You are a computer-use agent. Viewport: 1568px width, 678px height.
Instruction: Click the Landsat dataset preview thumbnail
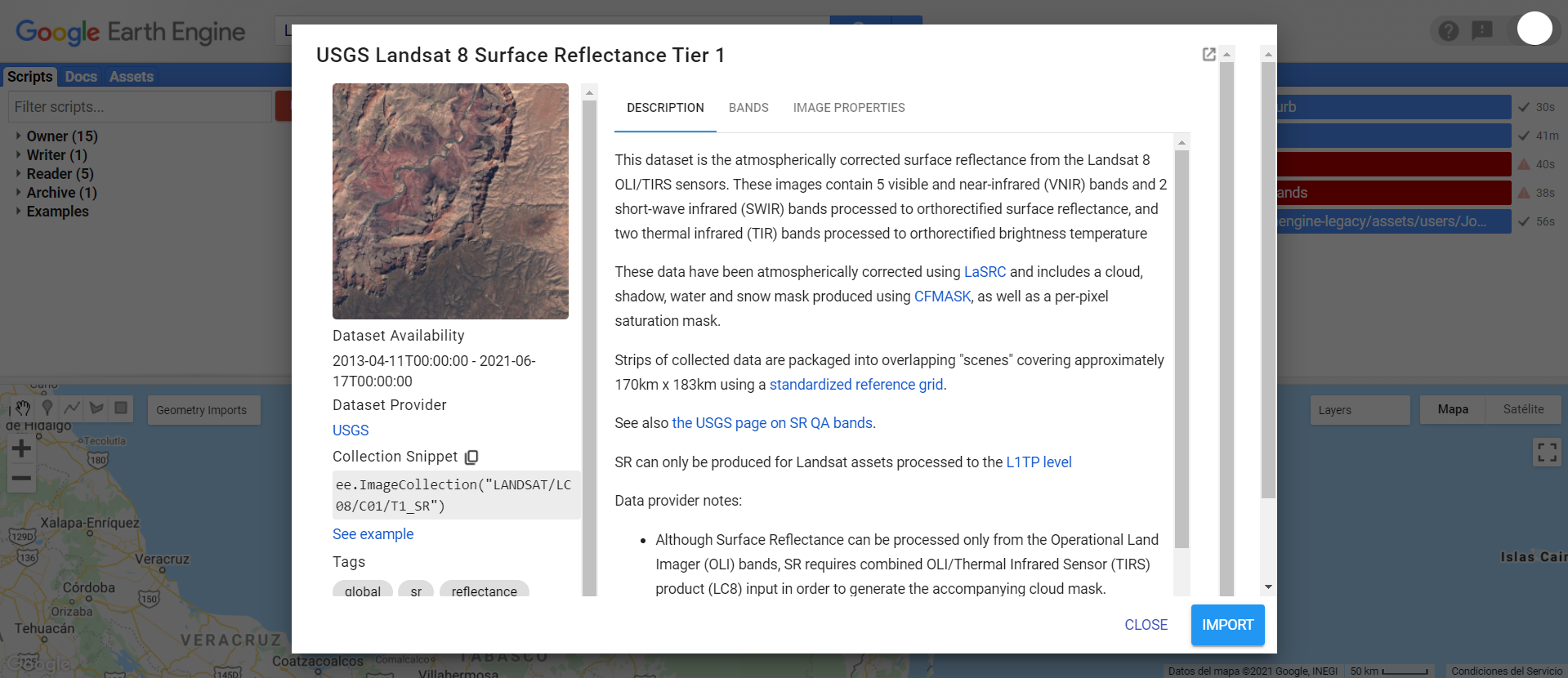450,201
